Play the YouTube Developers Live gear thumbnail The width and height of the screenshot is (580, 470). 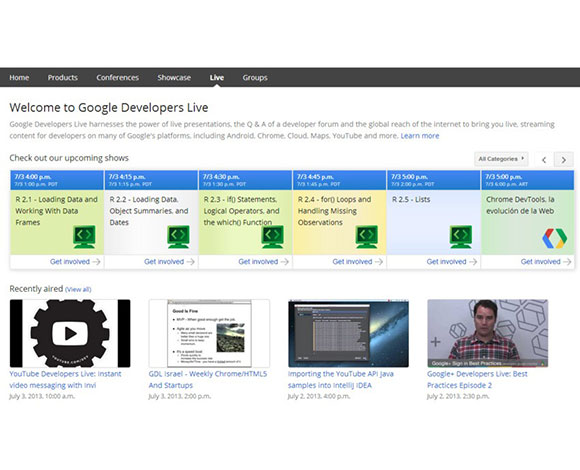(70, 333)
